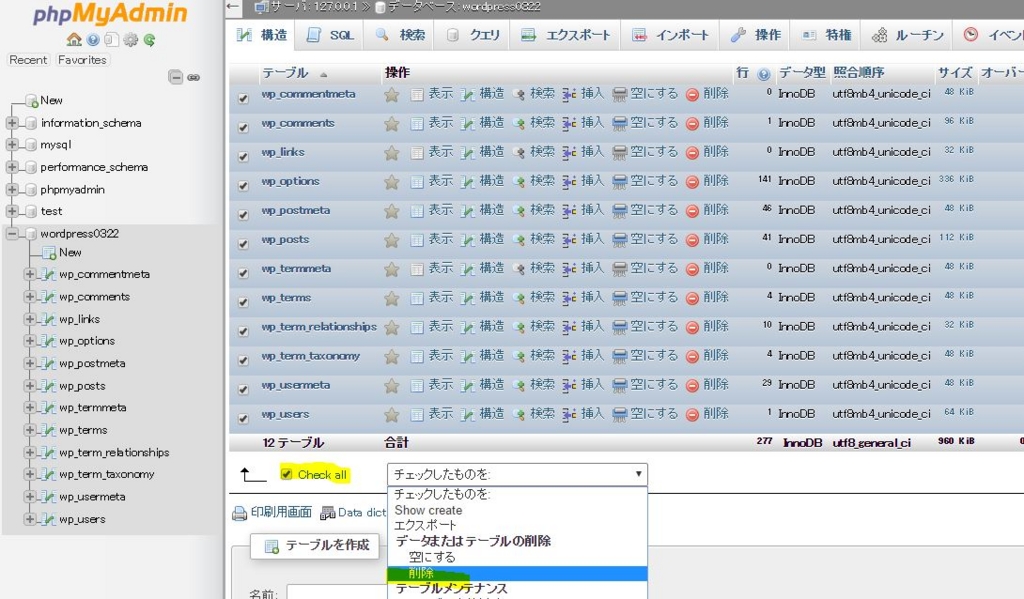The image size is (1024, 599).
Task: Click the テーブルを作成 button
Action: [316, 545]
